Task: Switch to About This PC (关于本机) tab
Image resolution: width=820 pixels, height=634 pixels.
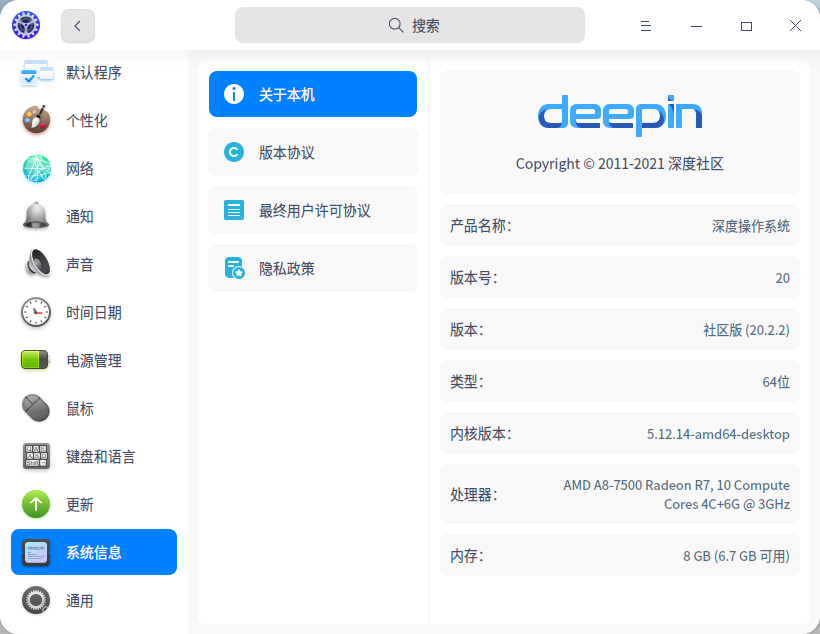Action: tap(312, 95)
